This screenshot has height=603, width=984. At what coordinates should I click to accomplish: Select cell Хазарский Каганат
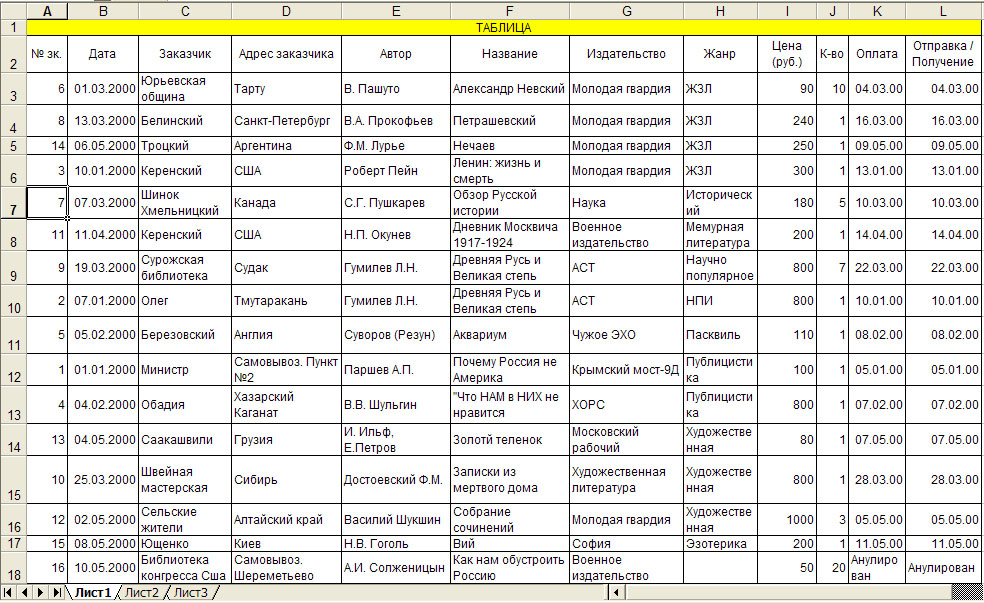coord(286,405)
